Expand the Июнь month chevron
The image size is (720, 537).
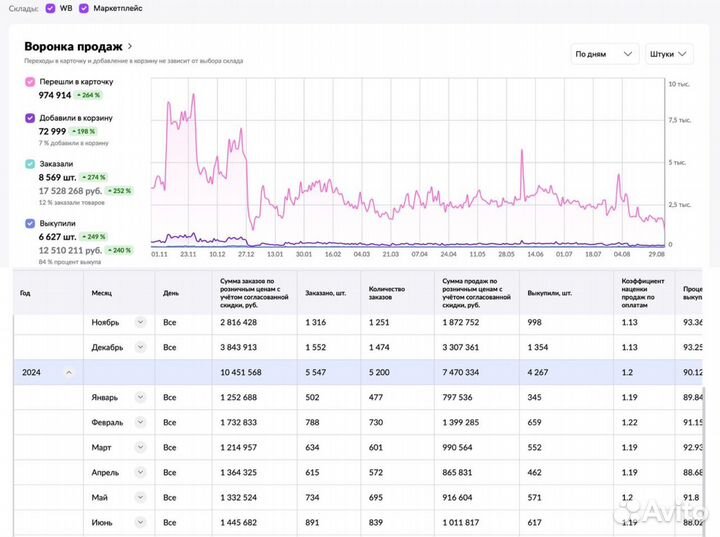click(x=140, y=521)
